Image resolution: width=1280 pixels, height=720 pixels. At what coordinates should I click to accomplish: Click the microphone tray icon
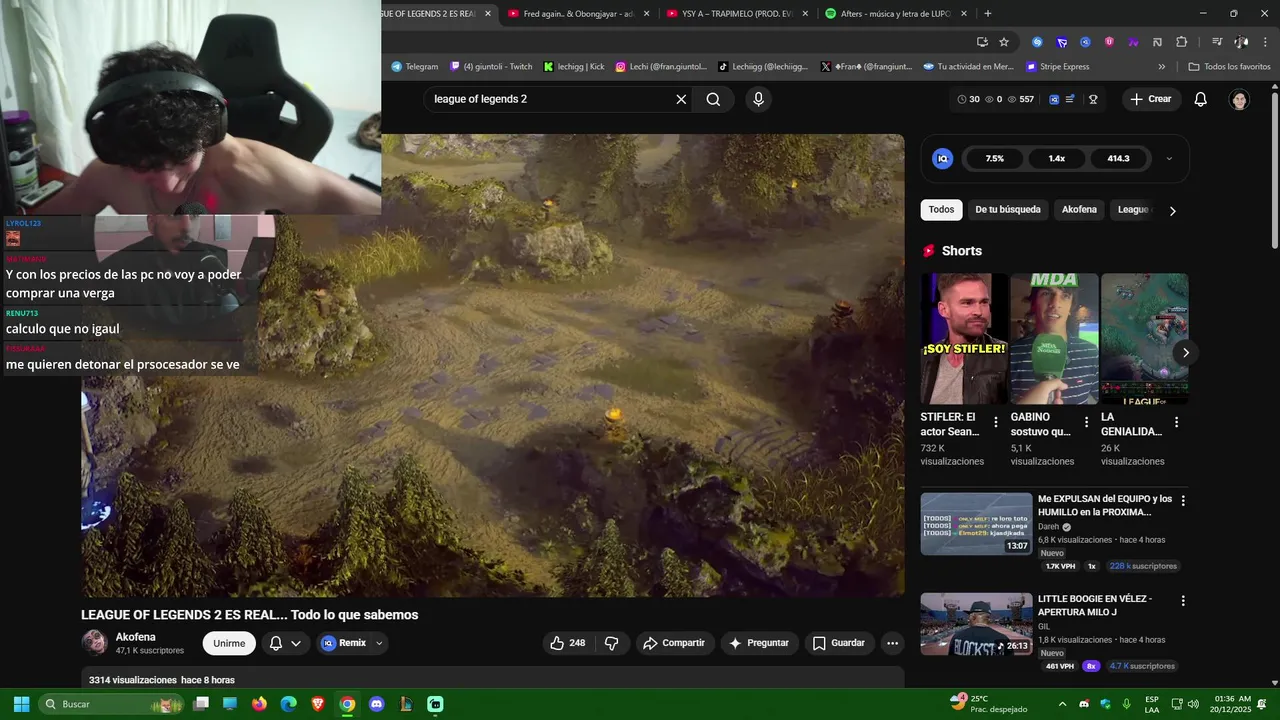tap(1127, 704)
